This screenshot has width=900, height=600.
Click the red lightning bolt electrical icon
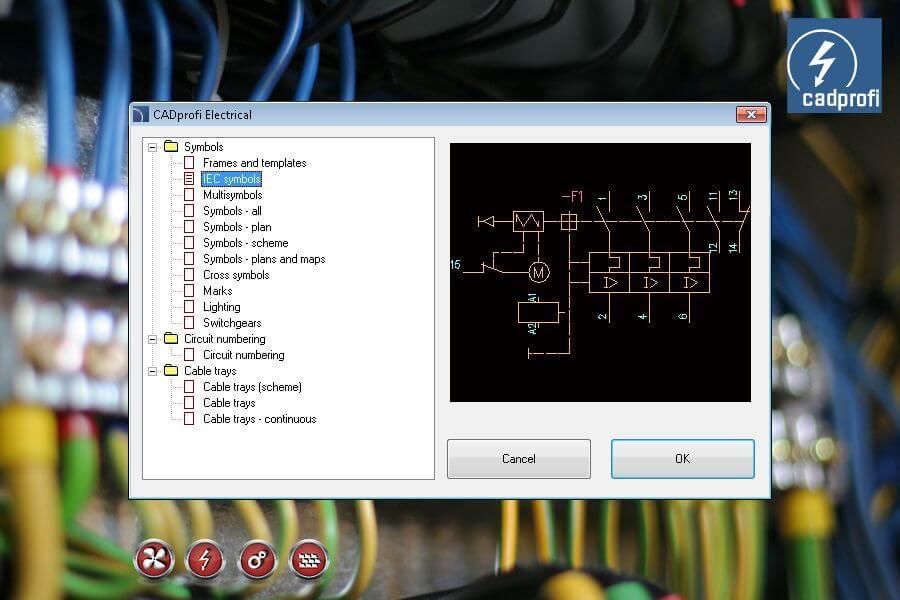(x=206, y=559)
